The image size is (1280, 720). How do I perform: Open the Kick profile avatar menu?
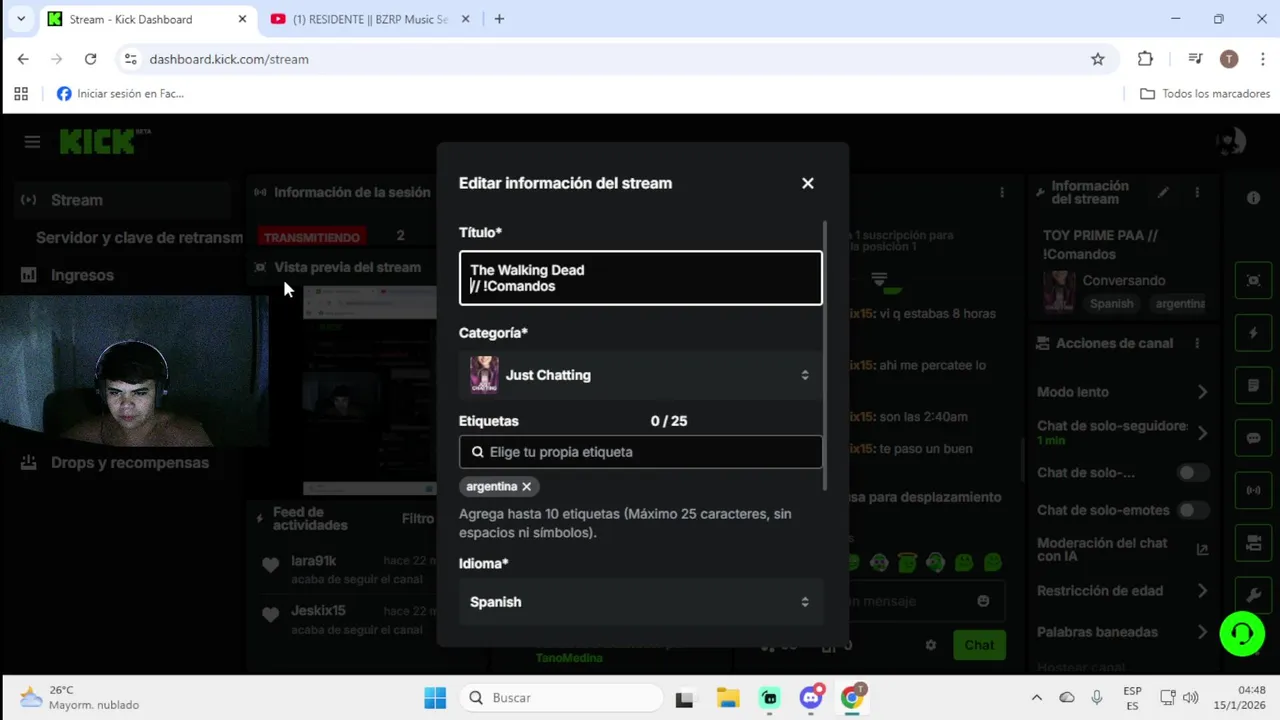pos(1231,142)
